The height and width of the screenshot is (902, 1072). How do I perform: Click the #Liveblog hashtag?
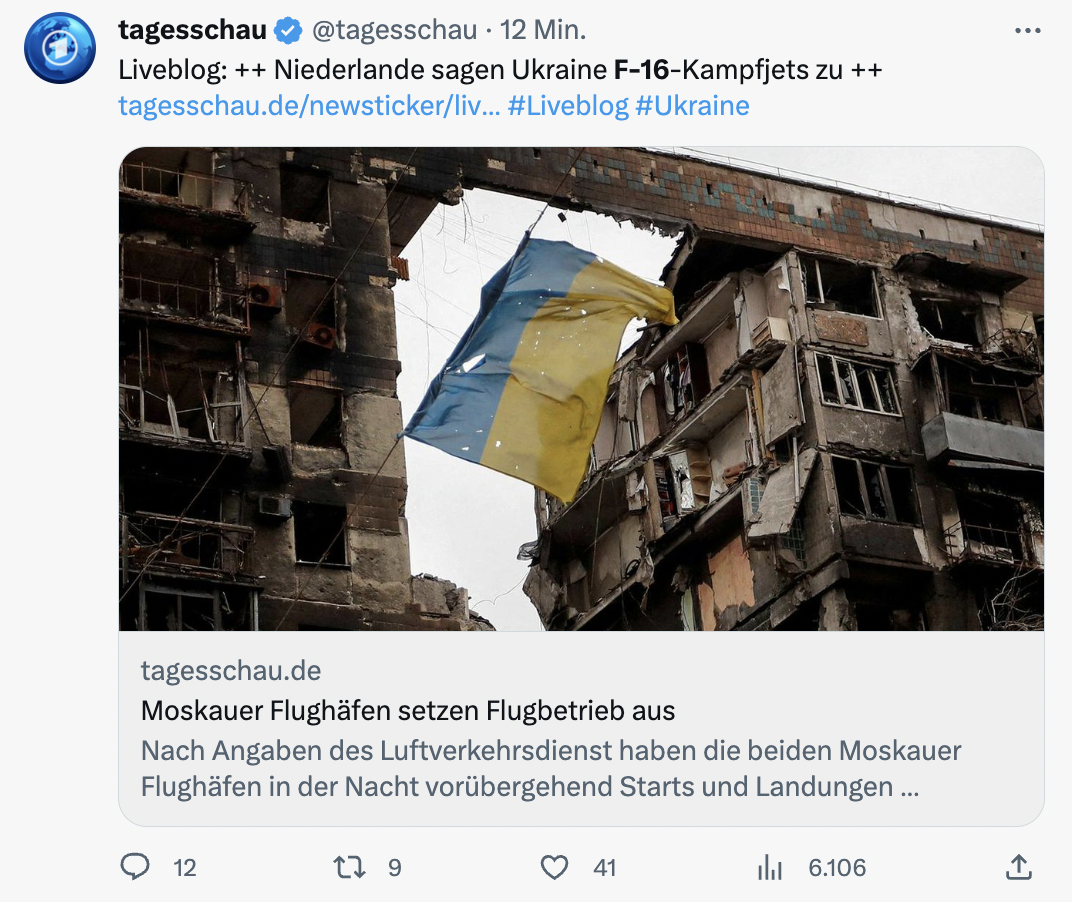[x=568, y=106]
